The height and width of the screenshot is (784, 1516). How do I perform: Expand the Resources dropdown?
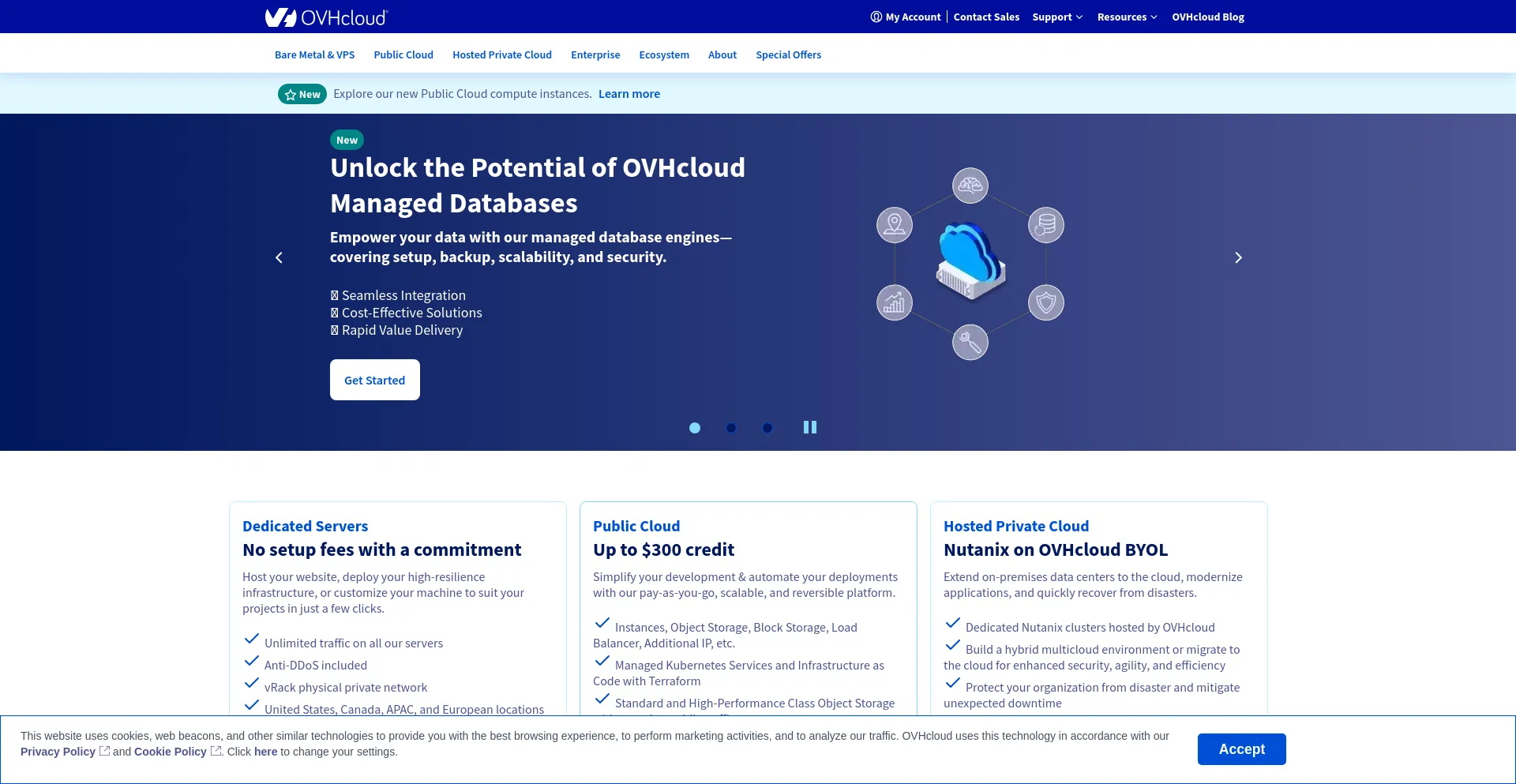(1127, 17)
